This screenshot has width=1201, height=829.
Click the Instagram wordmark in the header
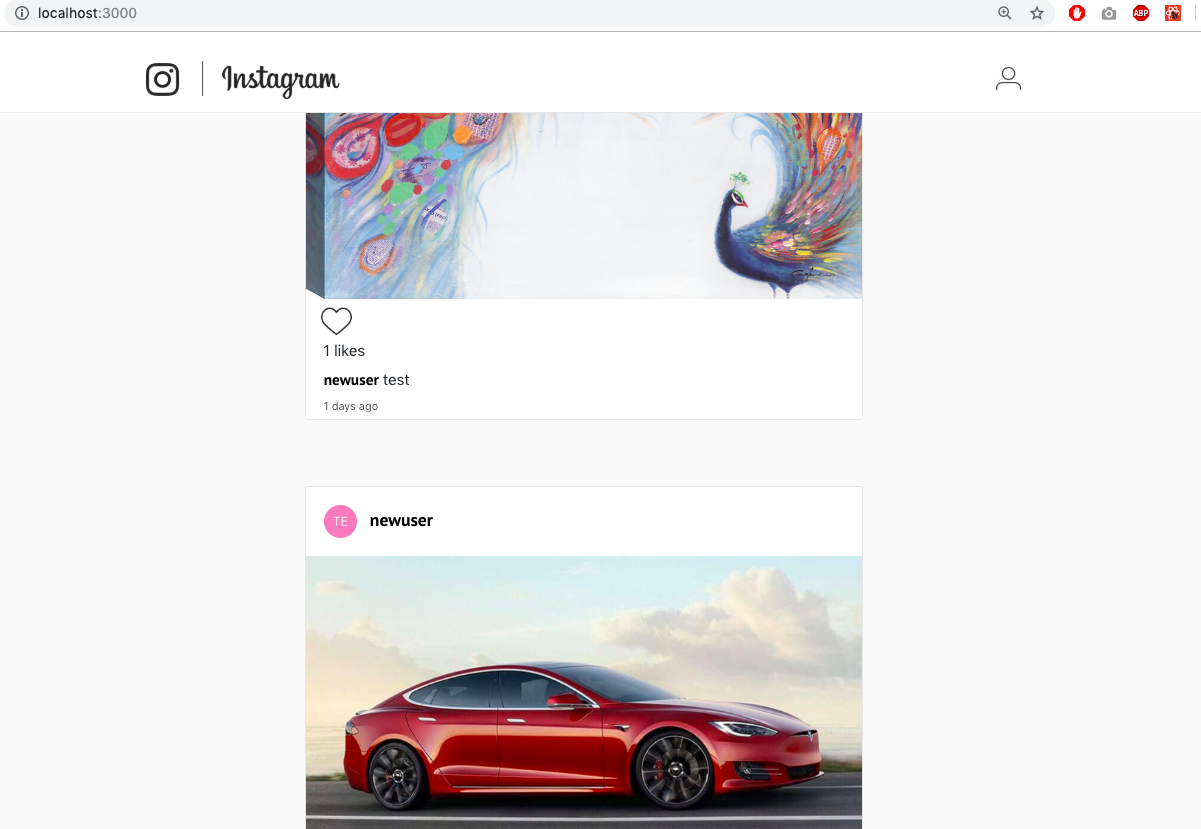(x=281, y=80)
